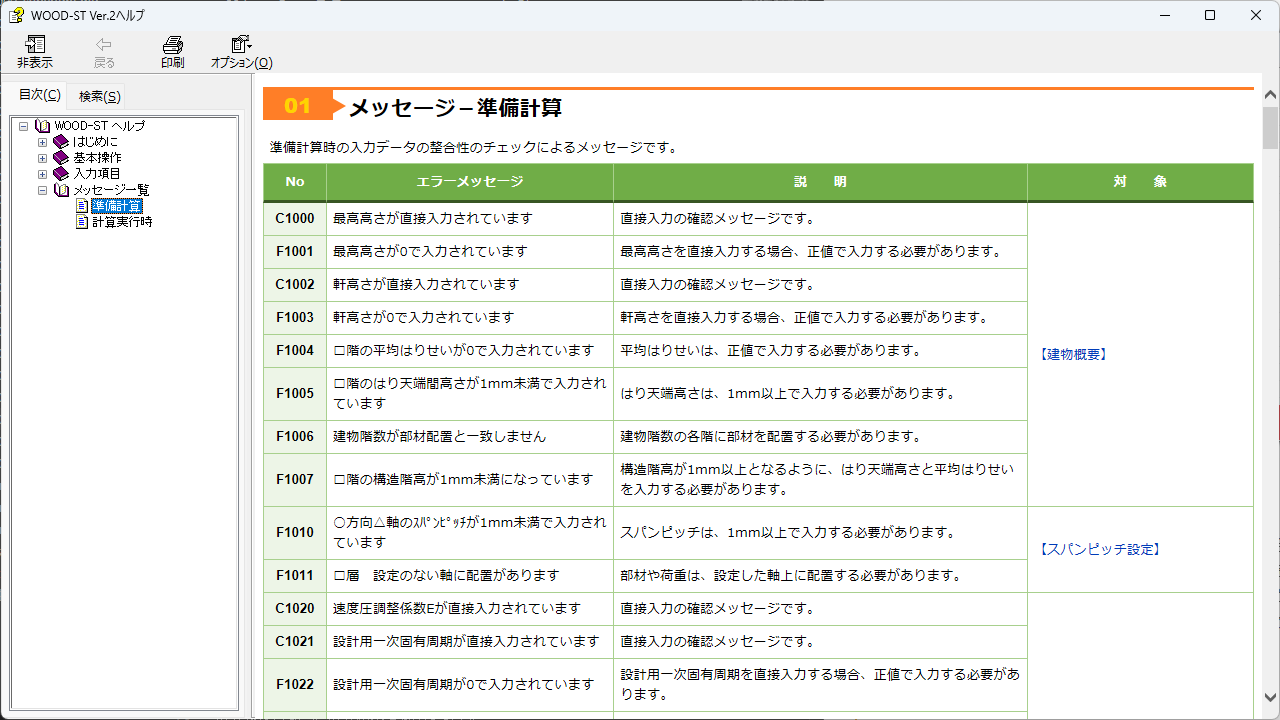Click the open book icon beside メッセージ一覧
The height and width of the screenshot is (720, 1280).
[61, 190]
